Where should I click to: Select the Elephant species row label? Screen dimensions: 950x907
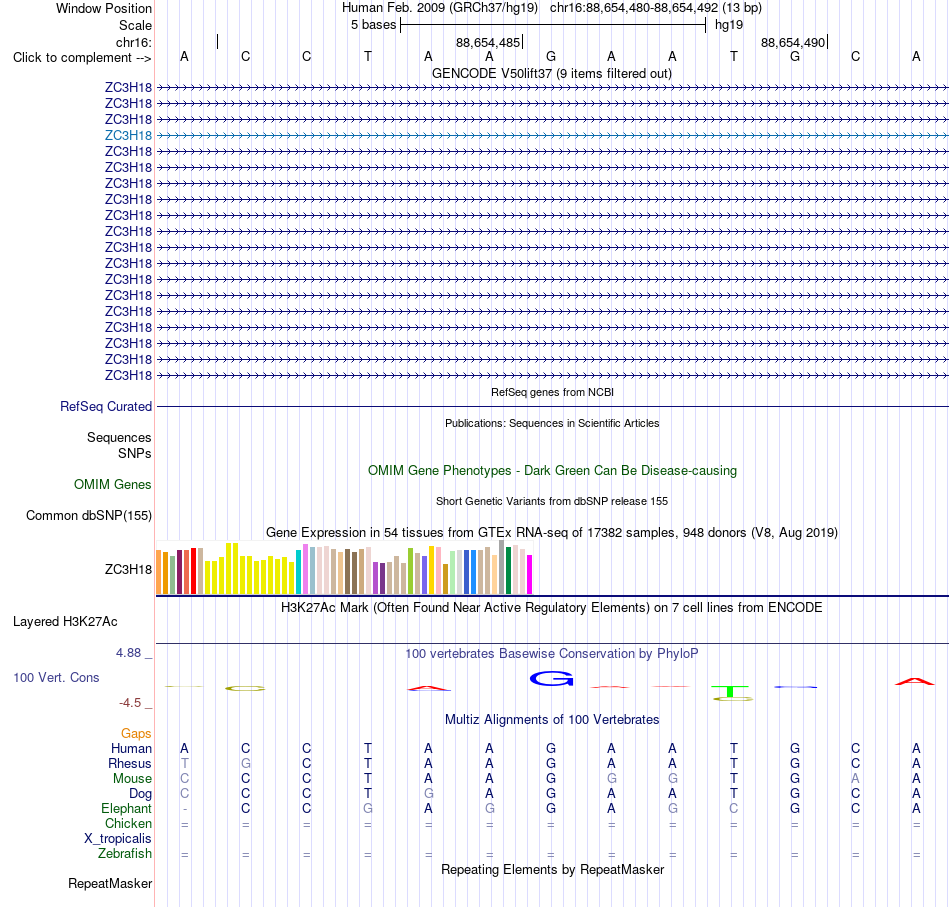(126, 809)
